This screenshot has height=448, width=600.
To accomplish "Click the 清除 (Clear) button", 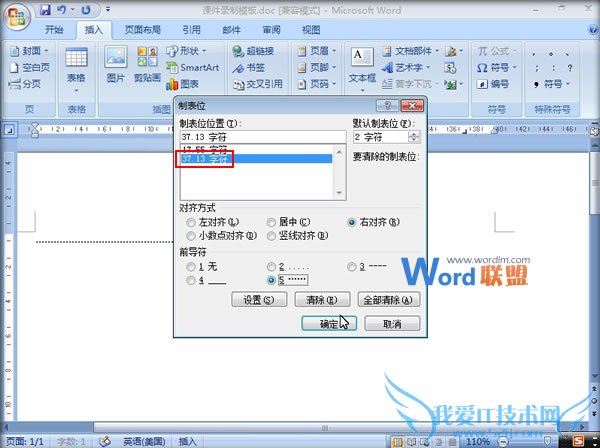I will tap(322, 300).
